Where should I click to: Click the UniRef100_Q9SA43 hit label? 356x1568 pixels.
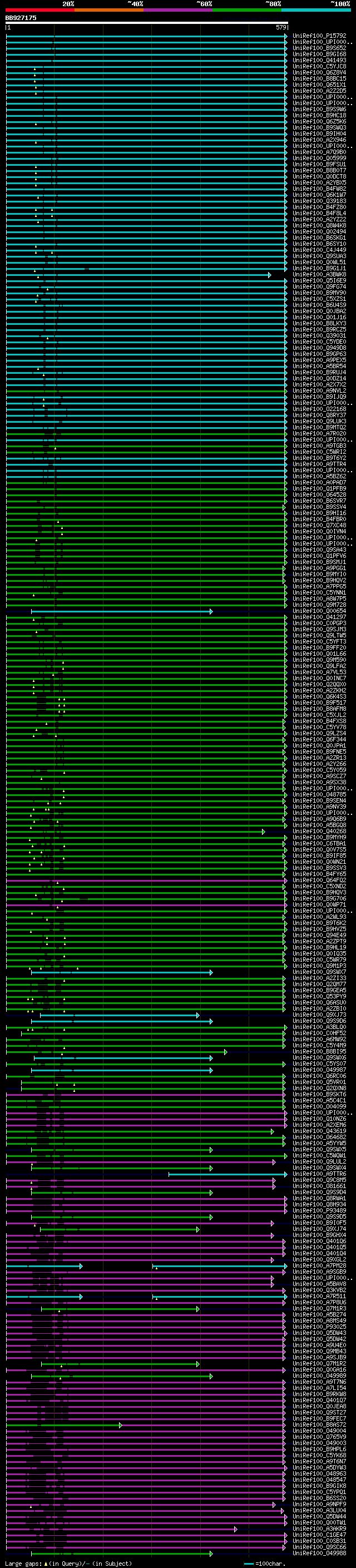[319, 550]
